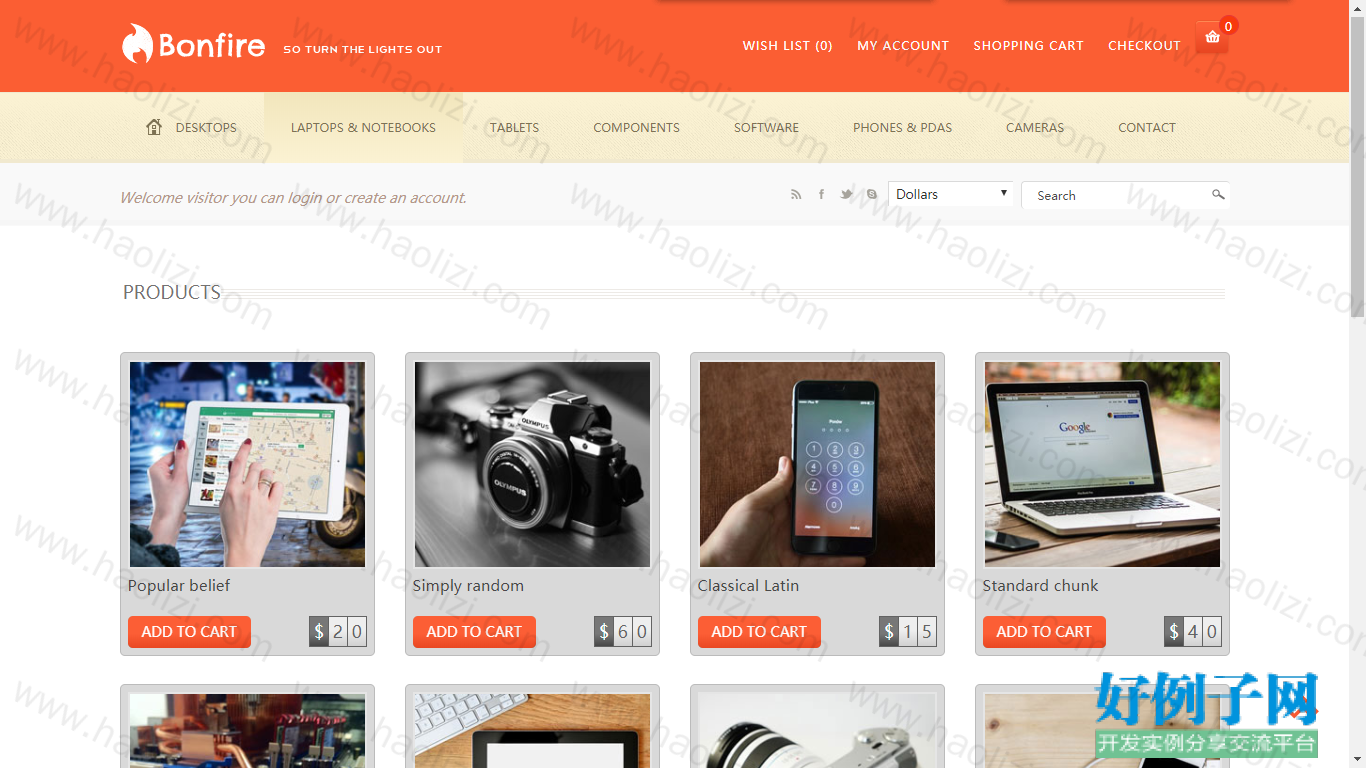Open the Wish List link
The image size is (1366, 768).
787,46
